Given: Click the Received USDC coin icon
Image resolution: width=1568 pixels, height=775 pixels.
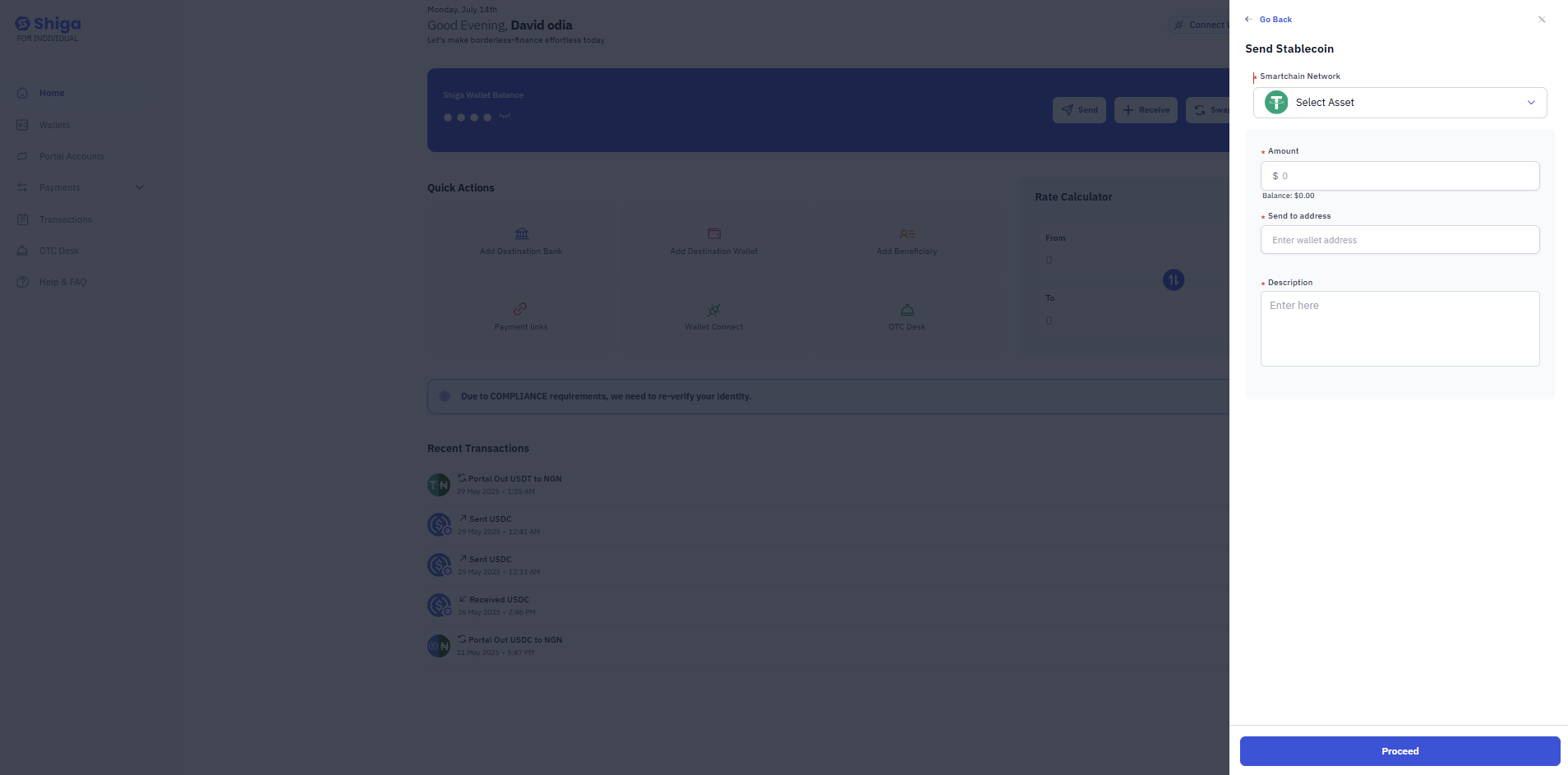Looking at the screenshot, I should pos(440,606).
